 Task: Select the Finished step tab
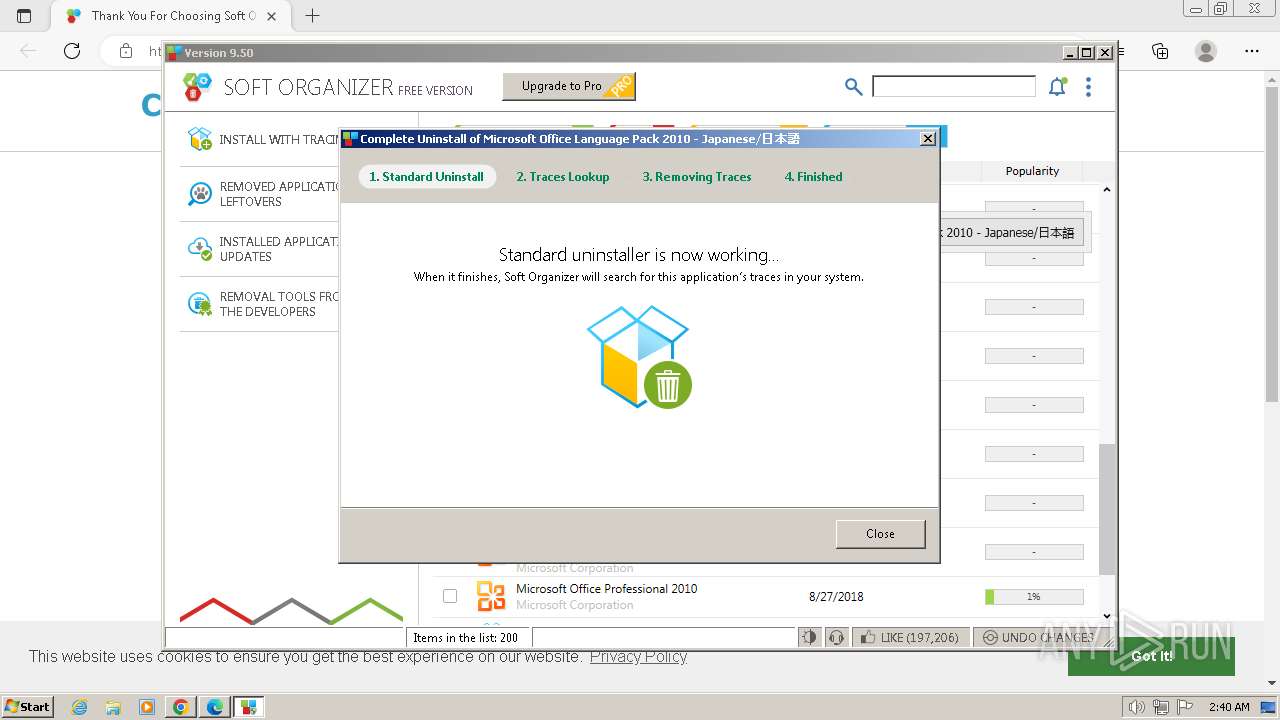pyautogui.click(x=813, y=176)
